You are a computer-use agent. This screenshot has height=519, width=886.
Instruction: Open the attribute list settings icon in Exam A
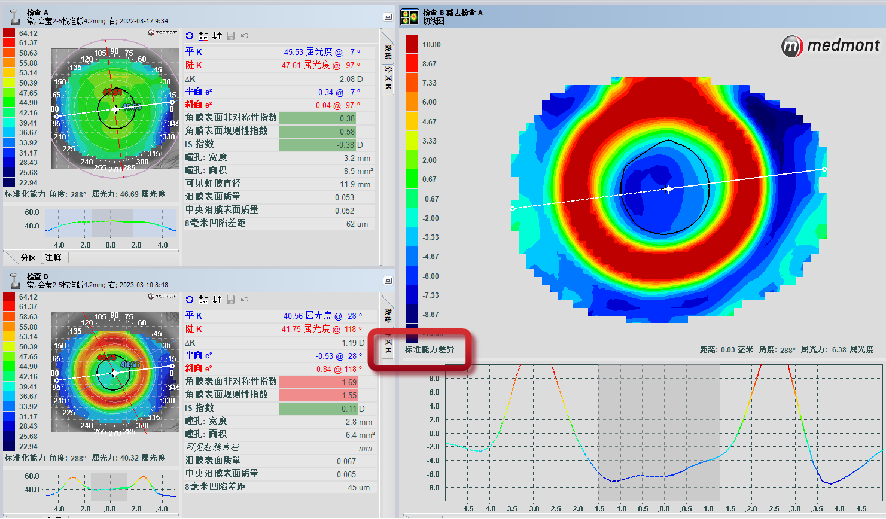click(x=203, y=36)
